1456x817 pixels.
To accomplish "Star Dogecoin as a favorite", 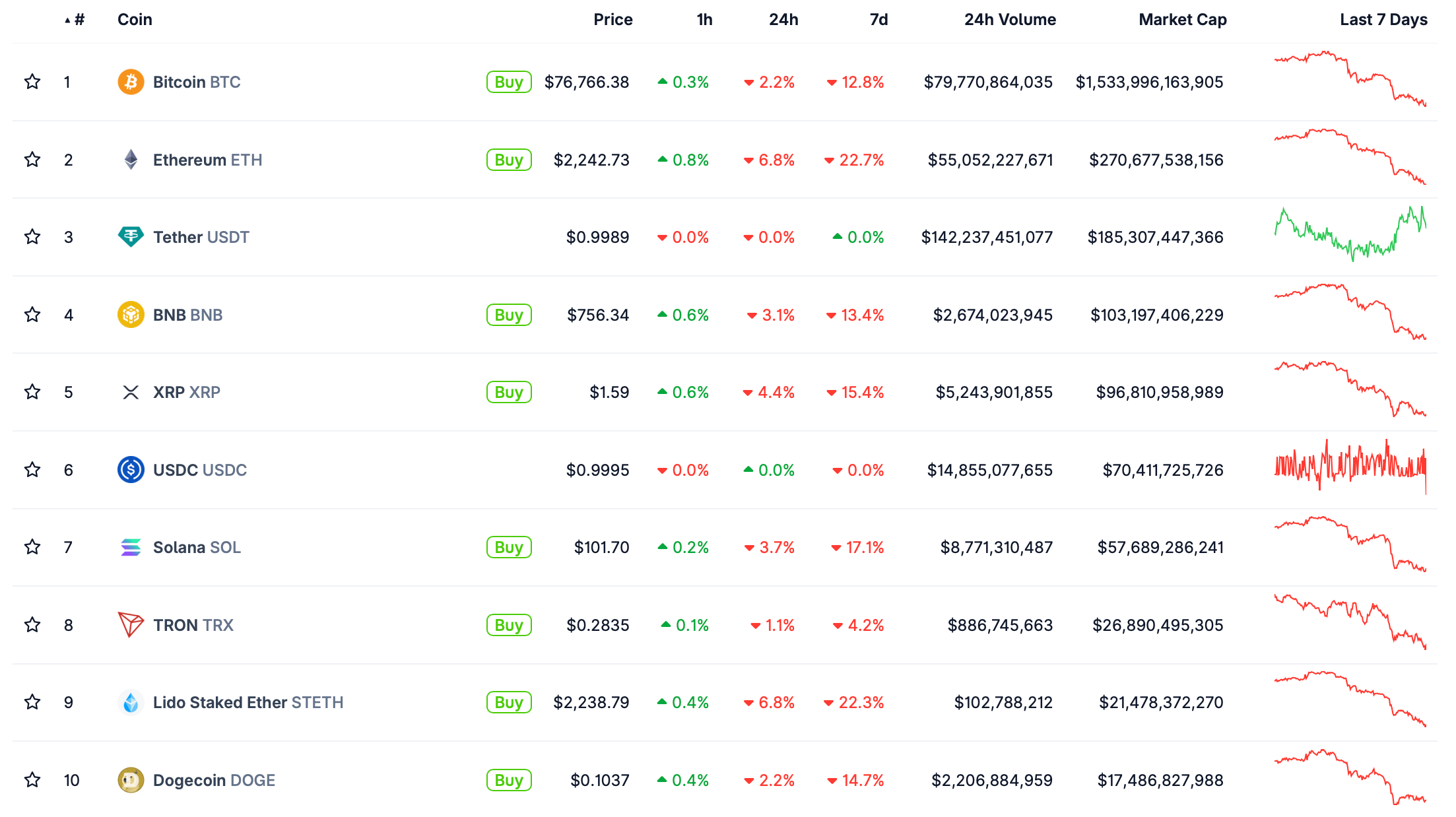I will [32, 780].
